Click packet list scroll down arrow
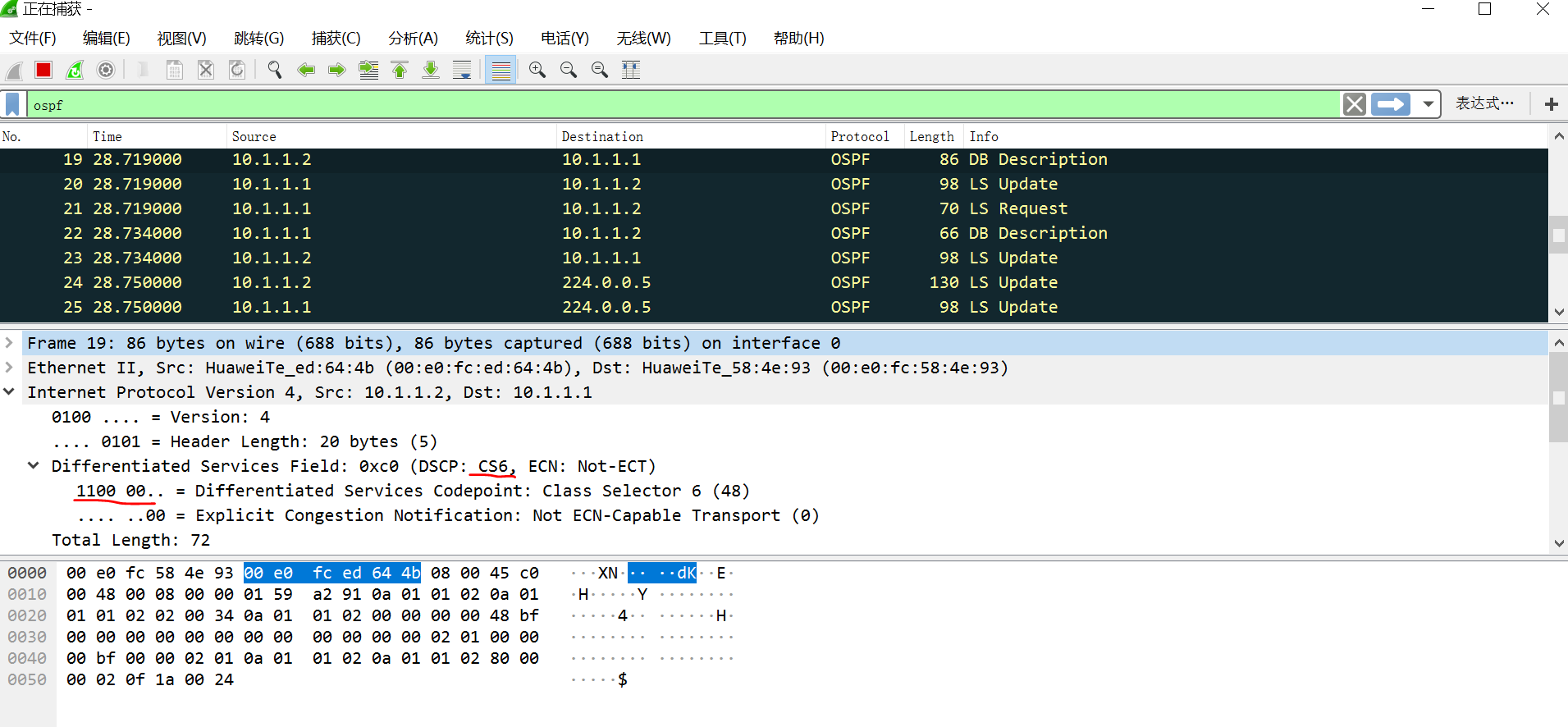 [1559, 312]
